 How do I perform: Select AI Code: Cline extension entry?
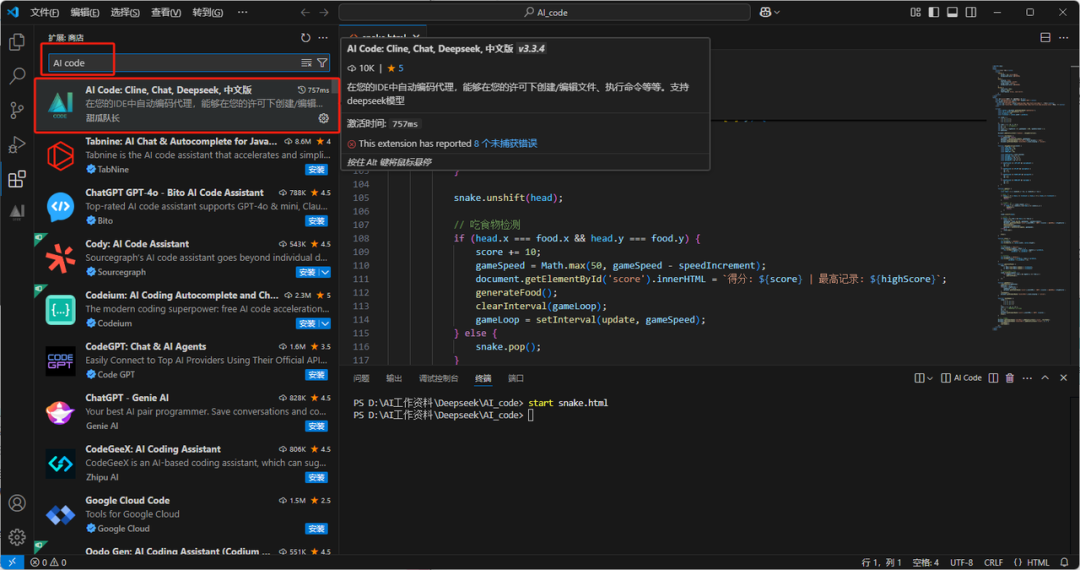tap(187, 104)
